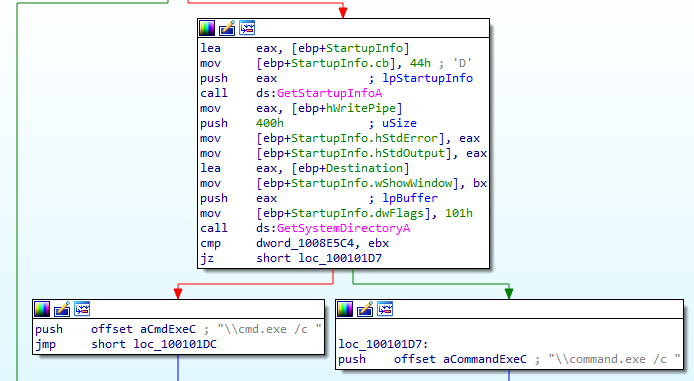
Task: Click the jz mnemonic in the top node
Action: pos(207,258)
